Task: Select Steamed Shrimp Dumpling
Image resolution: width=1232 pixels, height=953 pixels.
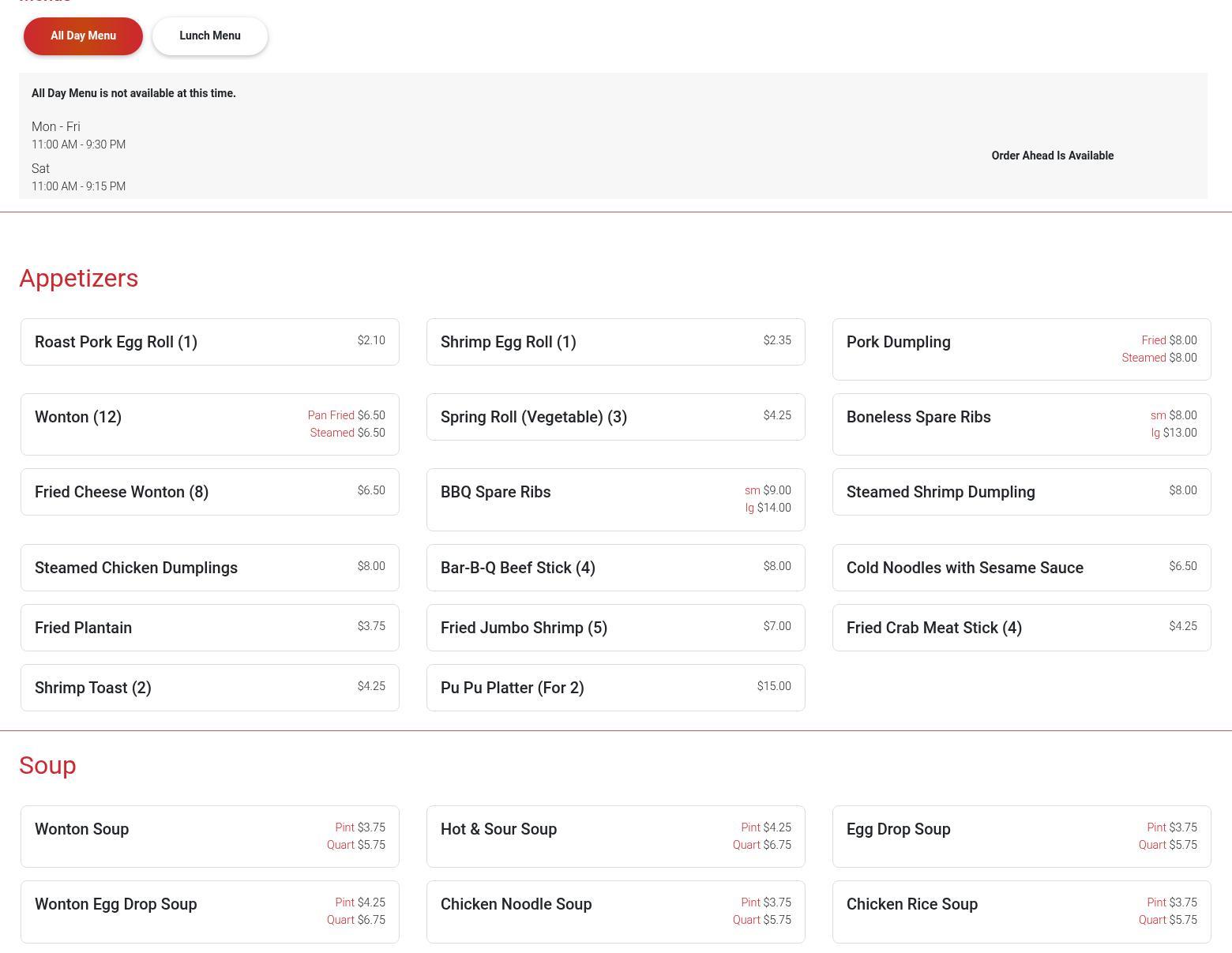Action: 1020,492
